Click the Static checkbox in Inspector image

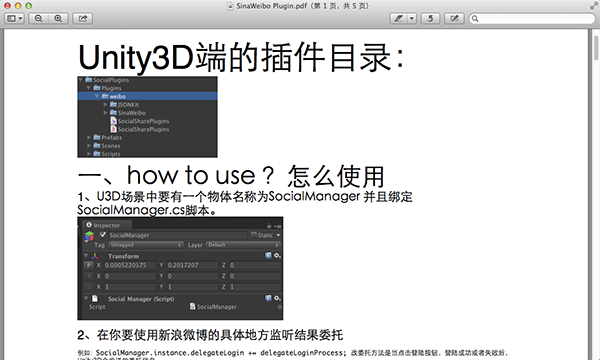click(253, 235)
